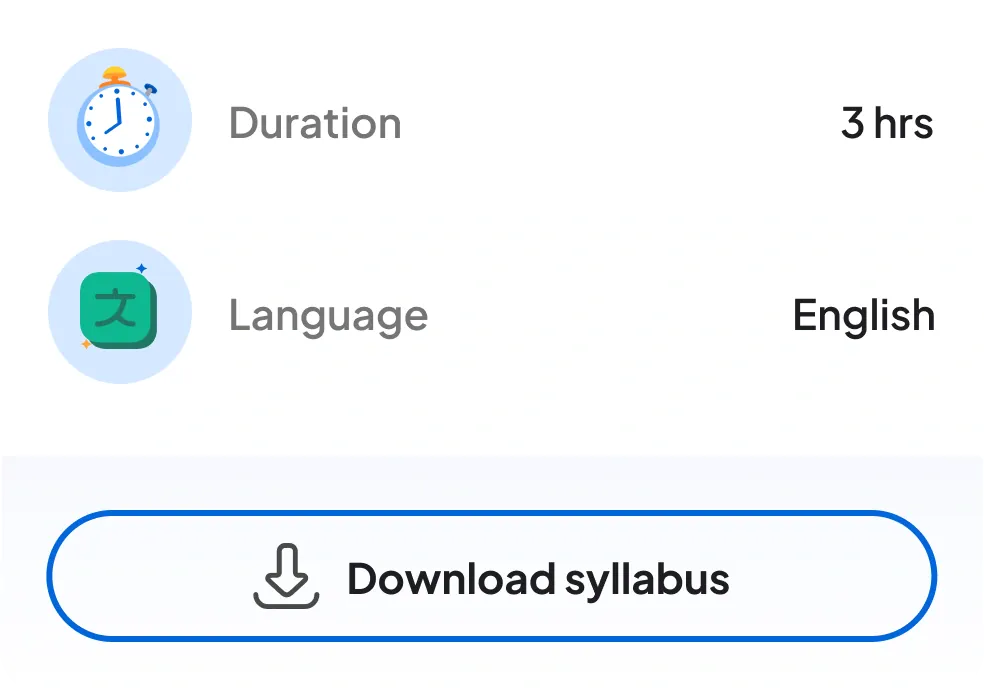Click the green translate Language icon
Screen dimensions: 984x696
[x=119, y=310]
